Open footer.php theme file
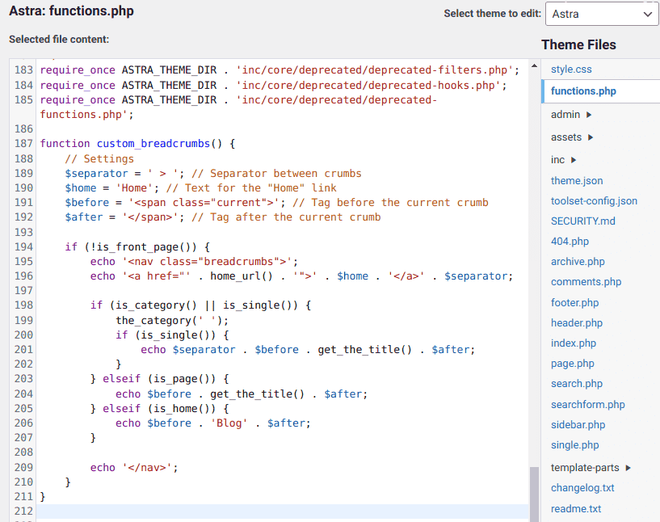 pyautogui.click(x=575, y=303)
